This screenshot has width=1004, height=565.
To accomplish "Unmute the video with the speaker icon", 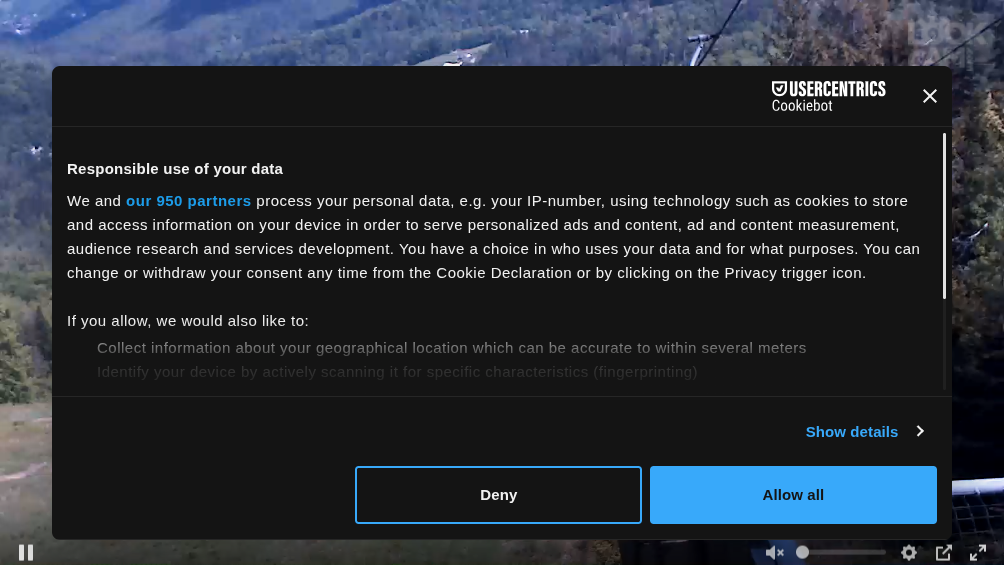I will pos(774,552).
